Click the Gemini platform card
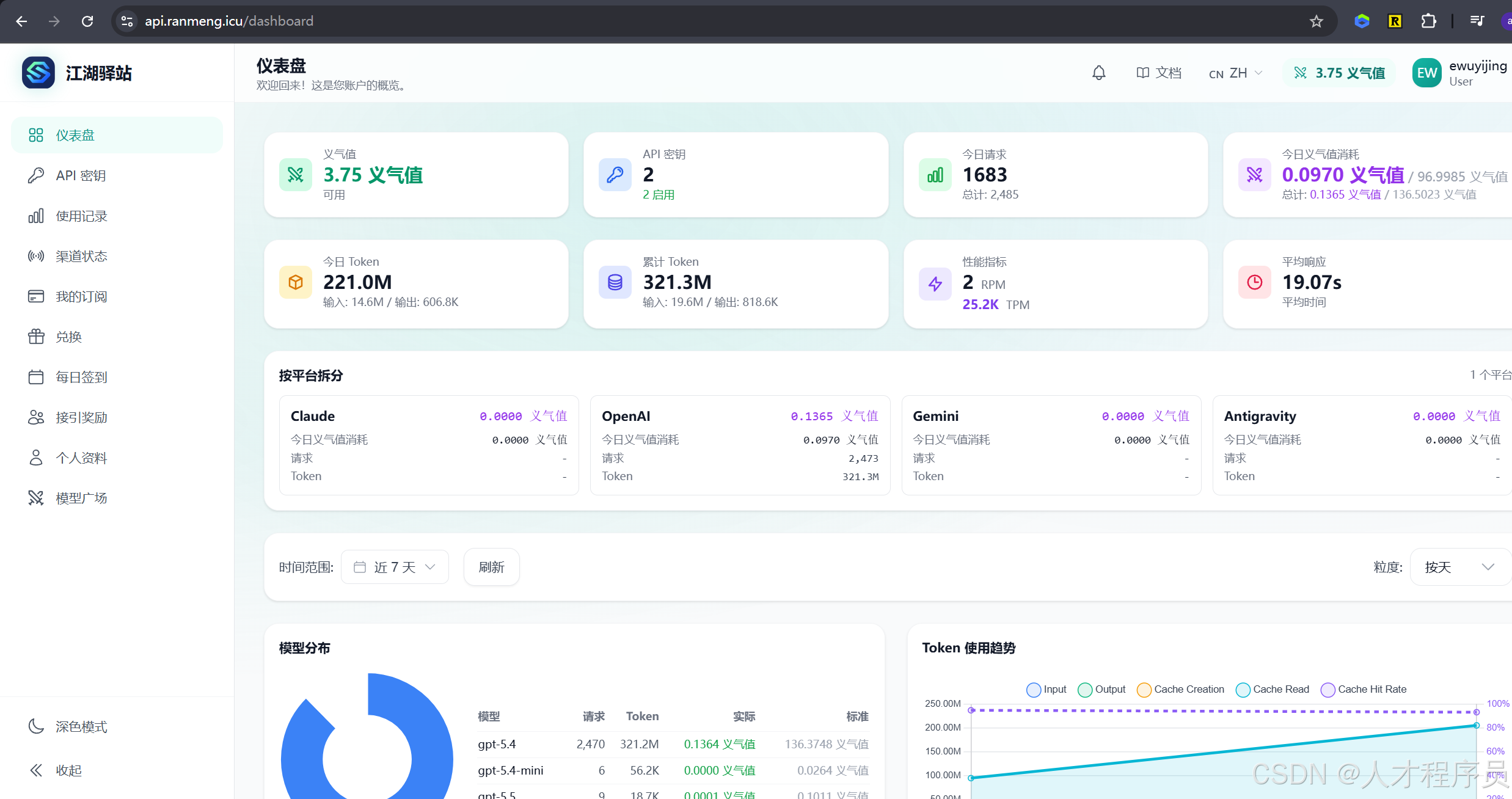Screen dimensions: 1512x799 [x=1051, y=445]
